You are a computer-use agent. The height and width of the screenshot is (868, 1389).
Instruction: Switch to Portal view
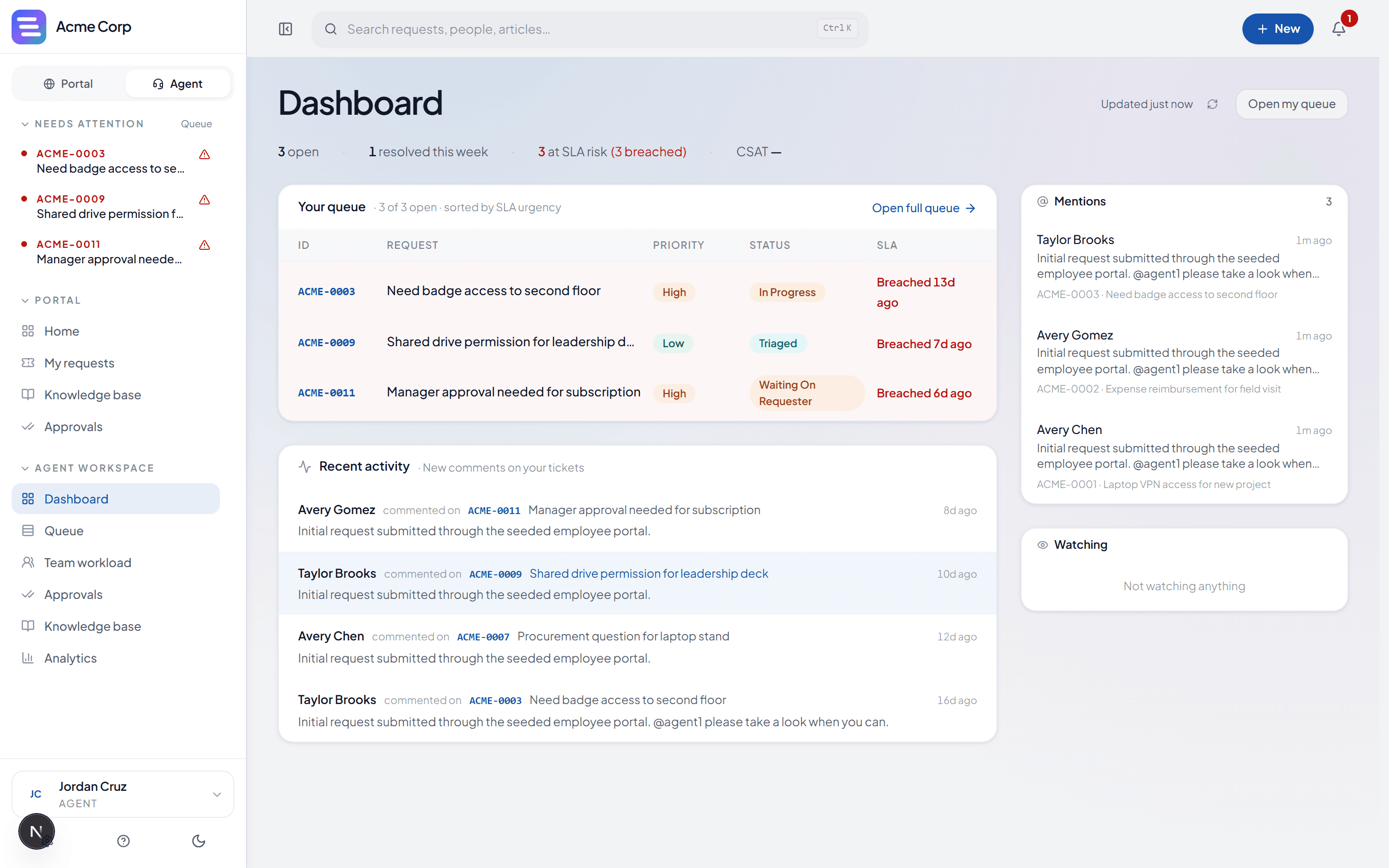(68, 84)
